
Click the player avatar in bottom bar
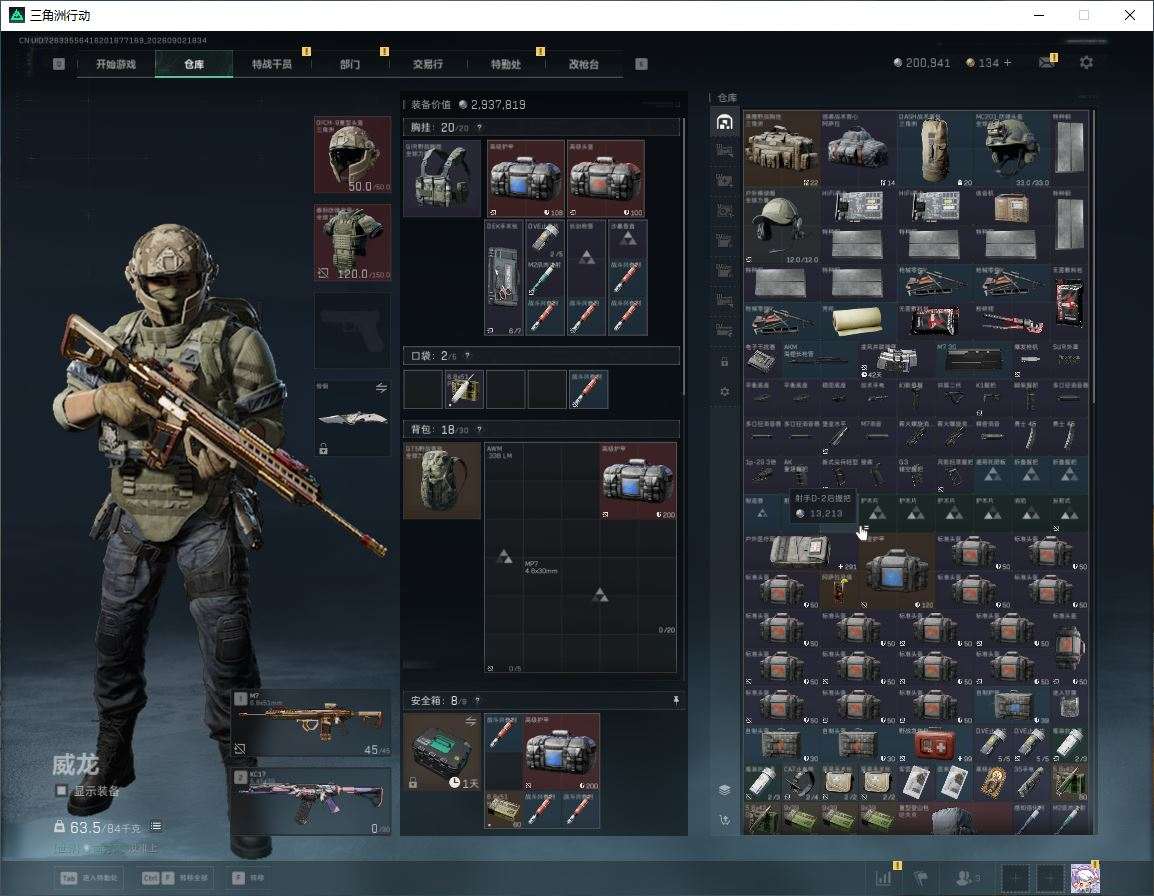[x=1084, y=878]
